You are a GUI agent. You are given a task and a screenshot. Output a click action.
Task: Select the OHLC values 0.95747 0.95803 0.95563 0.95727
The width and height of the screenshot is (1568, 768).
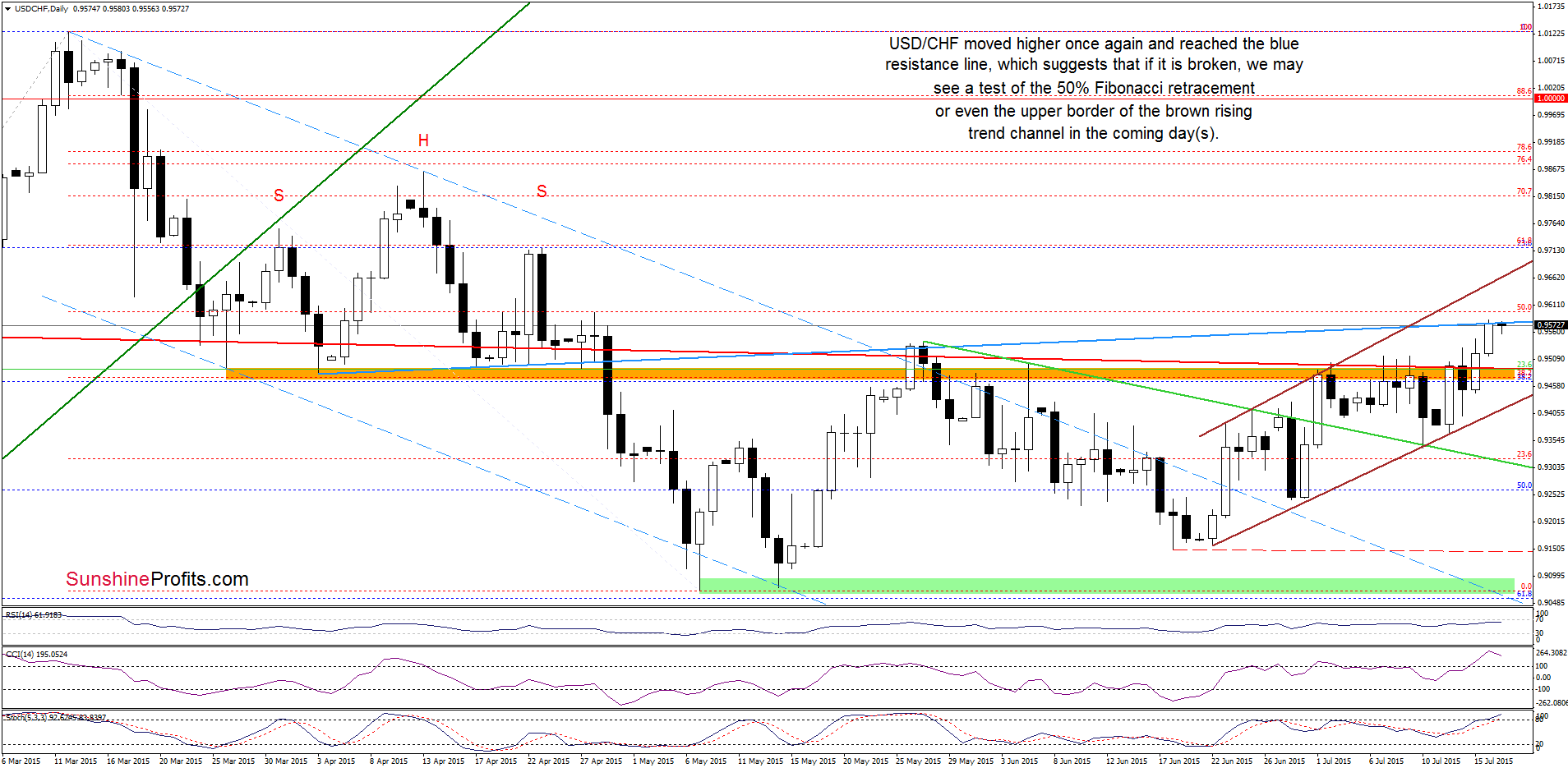coord(131,8)
